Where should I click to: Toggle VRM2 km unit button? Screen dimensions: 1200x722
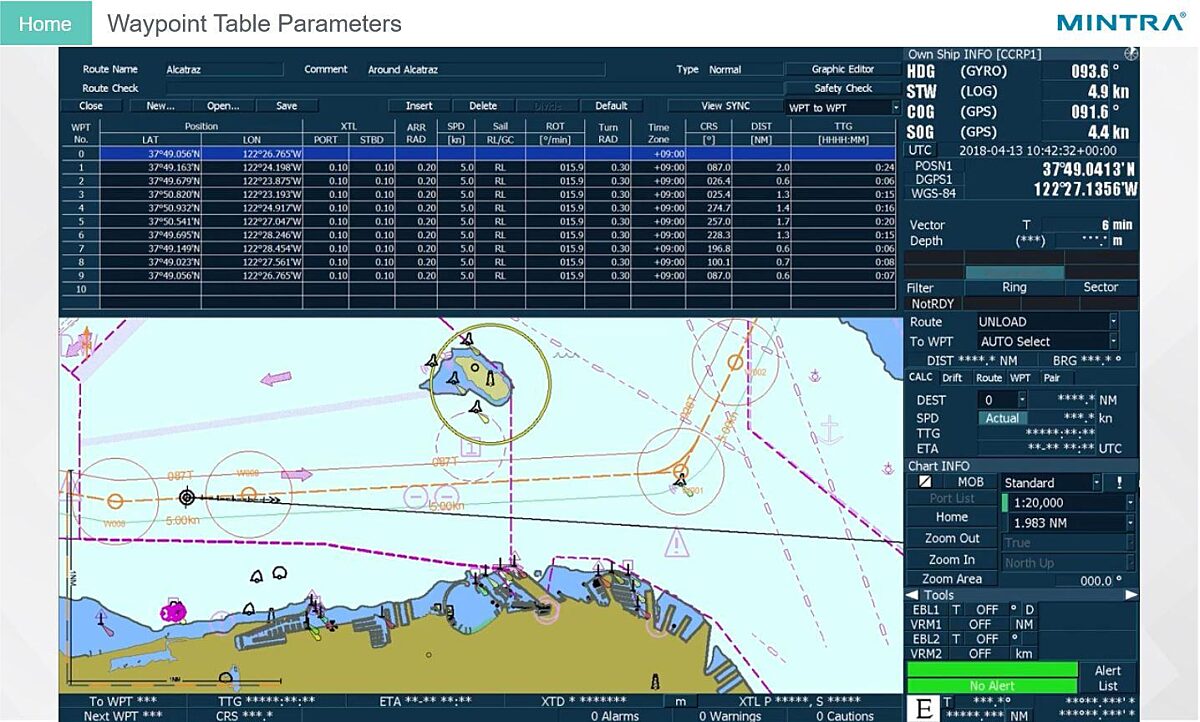1024,653
